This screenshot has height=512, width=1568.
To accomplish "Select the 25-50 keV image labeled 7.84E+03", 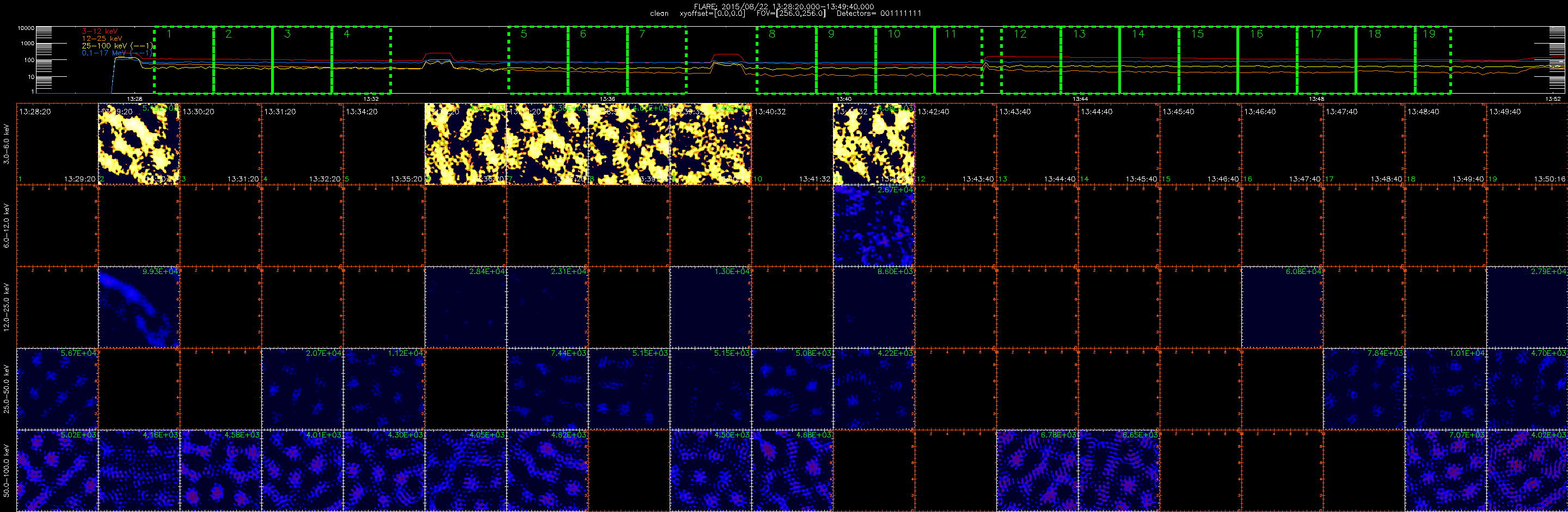I will [1364, 389].
